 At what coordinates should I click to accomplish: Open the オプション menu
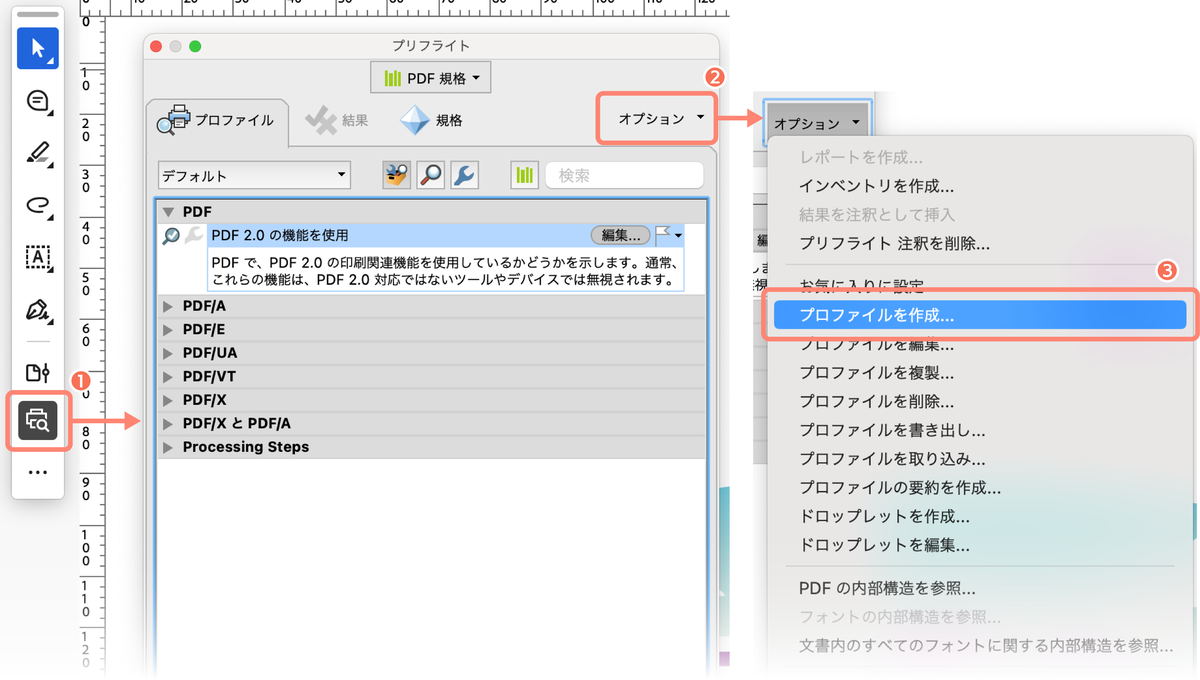click(x=656, y=117)
